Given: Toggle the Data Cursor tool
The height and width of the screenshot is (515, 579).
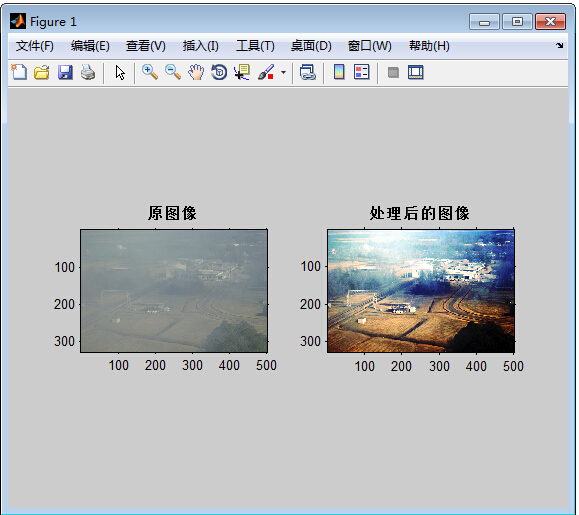Looking at the screenshot, I should coord(242,72).
